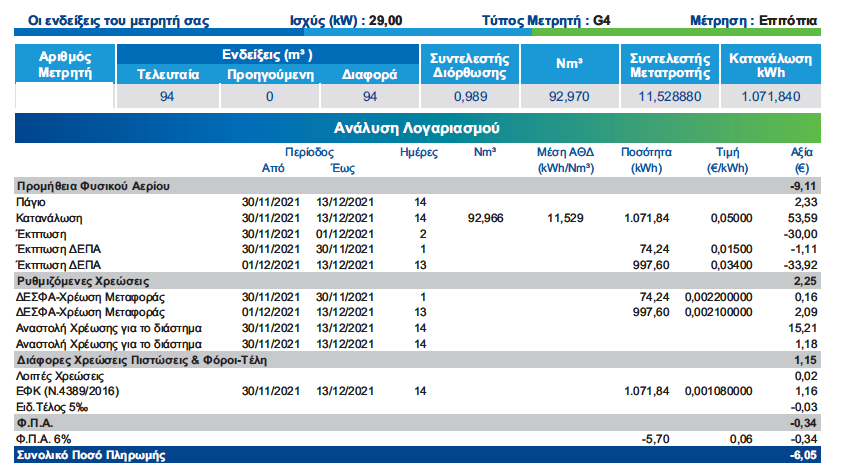Click the 'Συντελεστής Διόρθωσης' column header
The width and height of the screenshot is (845, 467).
click(x=470, y=65)
